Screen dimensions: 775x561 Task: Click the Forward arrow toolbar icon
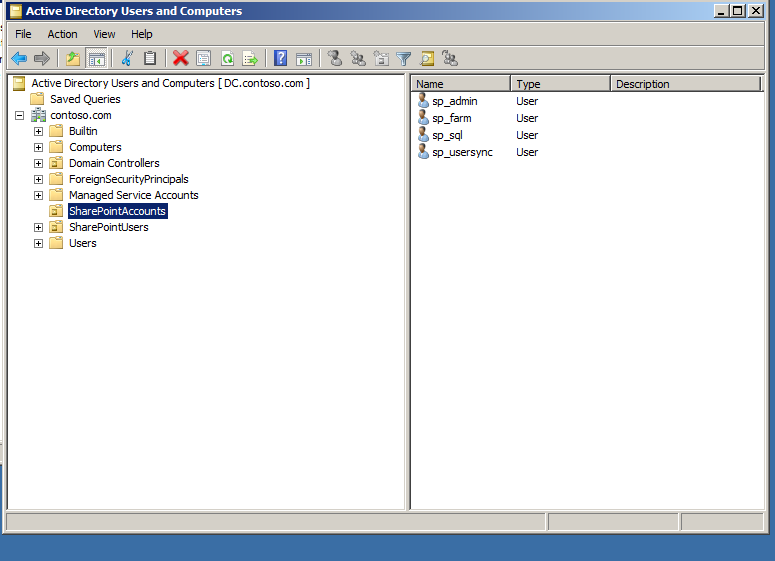[42, 58]
